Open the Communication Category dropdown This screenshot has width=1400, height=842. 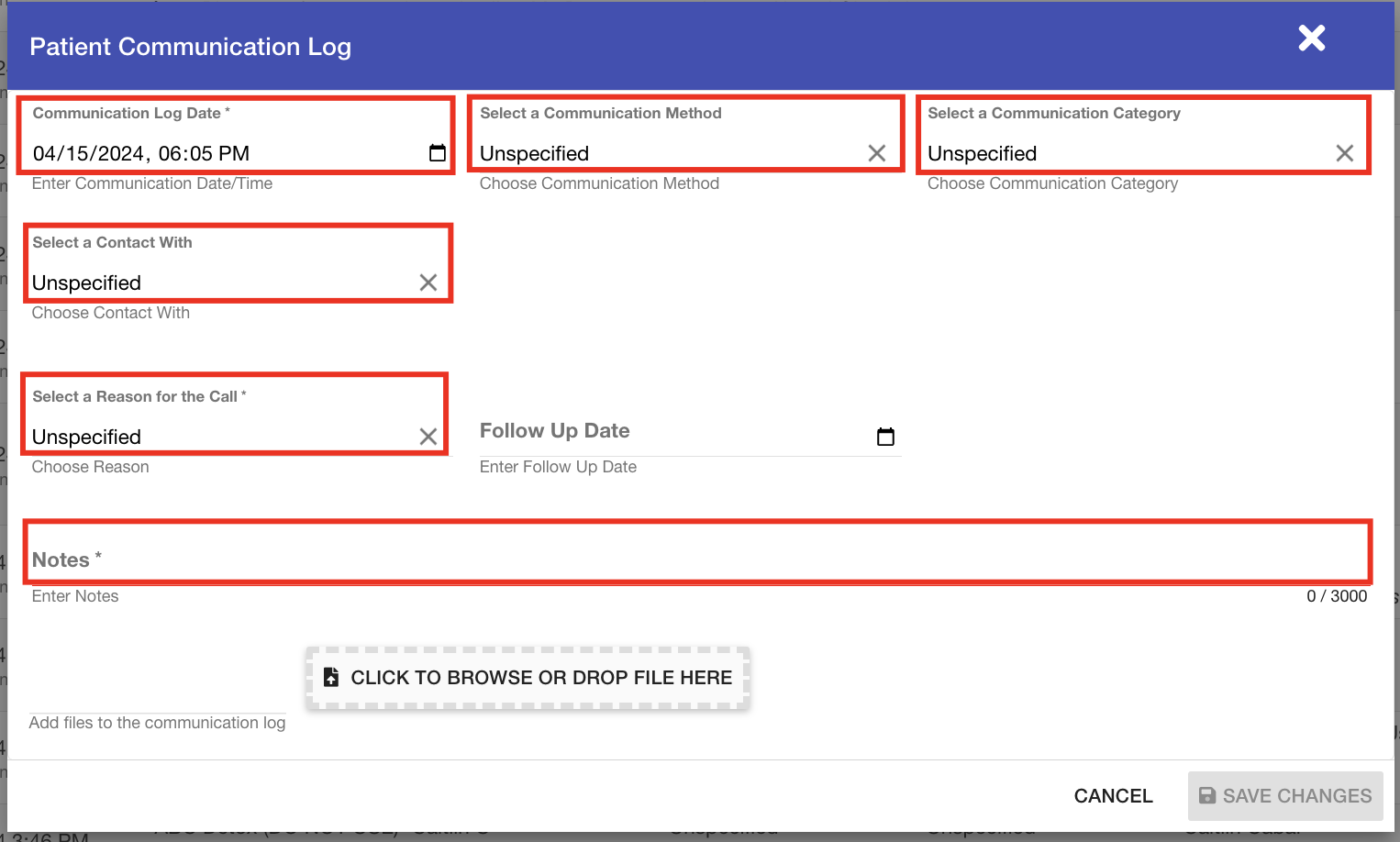[1101, 153]
